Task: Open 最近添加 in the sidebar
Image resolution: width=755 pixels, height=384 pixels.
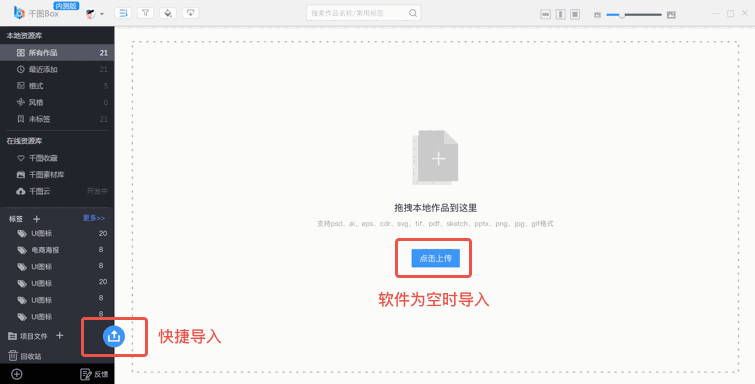Action: [x=57, y=69]
